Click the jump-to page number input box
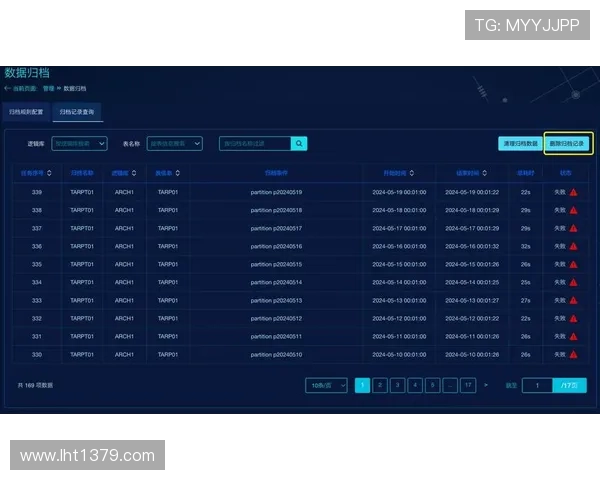 (537, 385)
